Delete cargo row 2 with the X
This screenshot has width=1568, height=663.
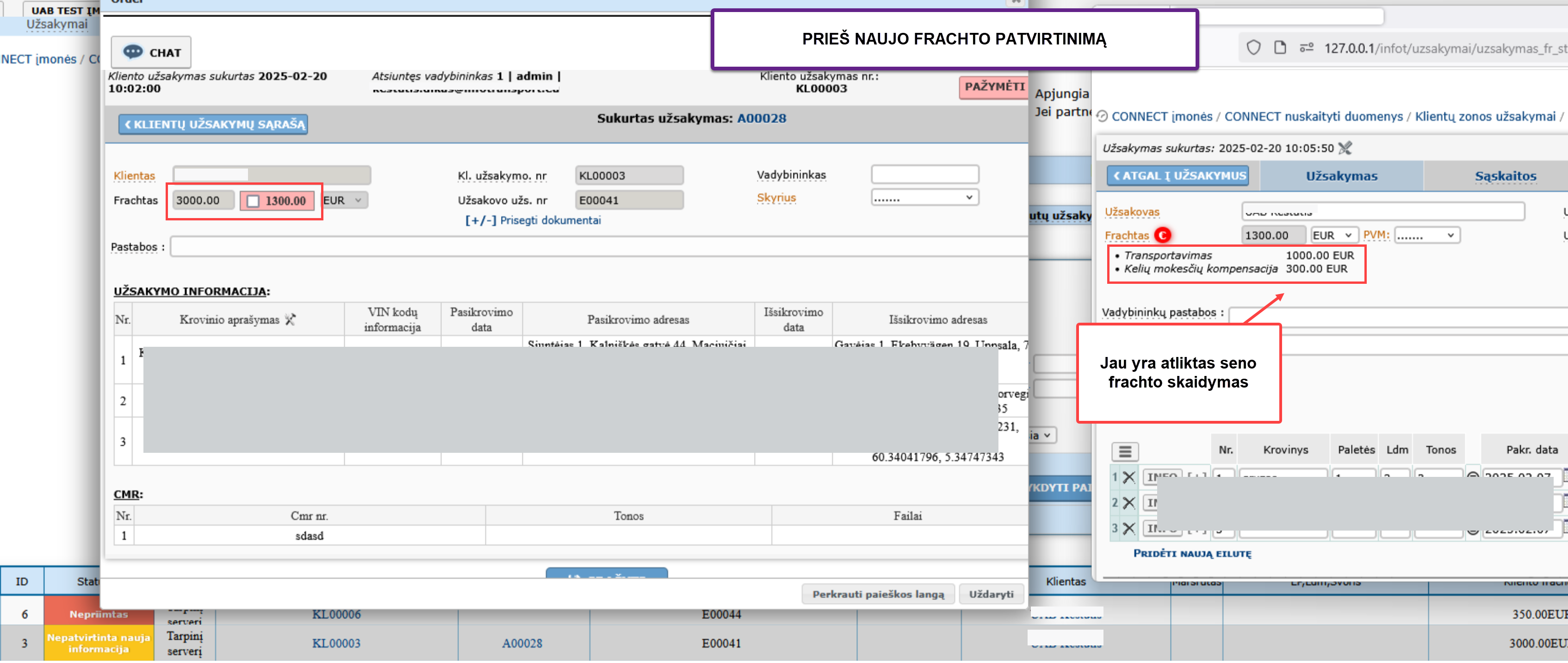(x=1128, y=503)
